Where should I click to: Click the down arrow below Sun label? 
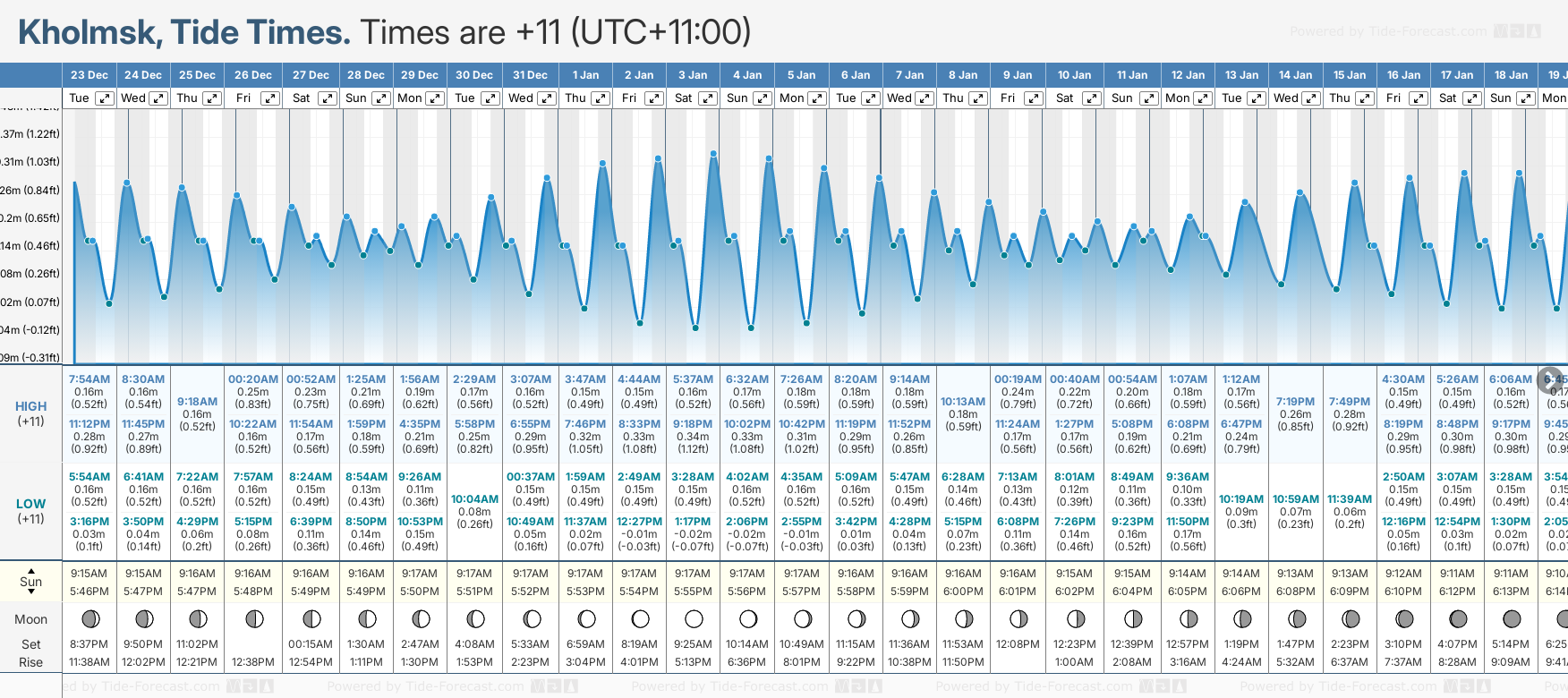31,593
